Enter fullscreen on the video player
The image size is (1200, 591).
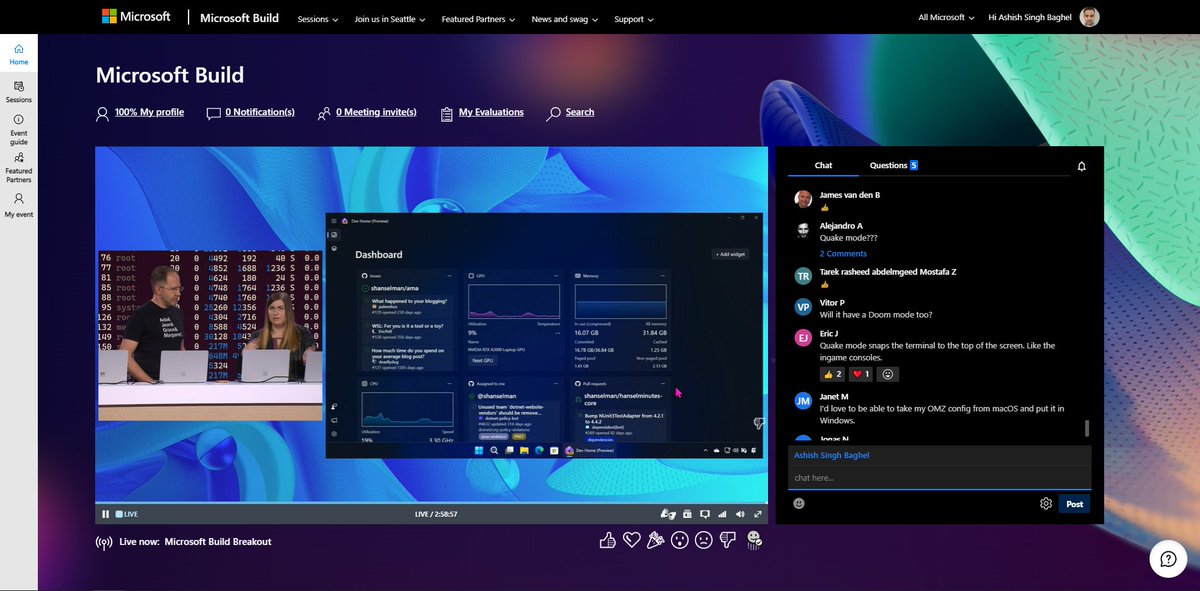point(758,514)
